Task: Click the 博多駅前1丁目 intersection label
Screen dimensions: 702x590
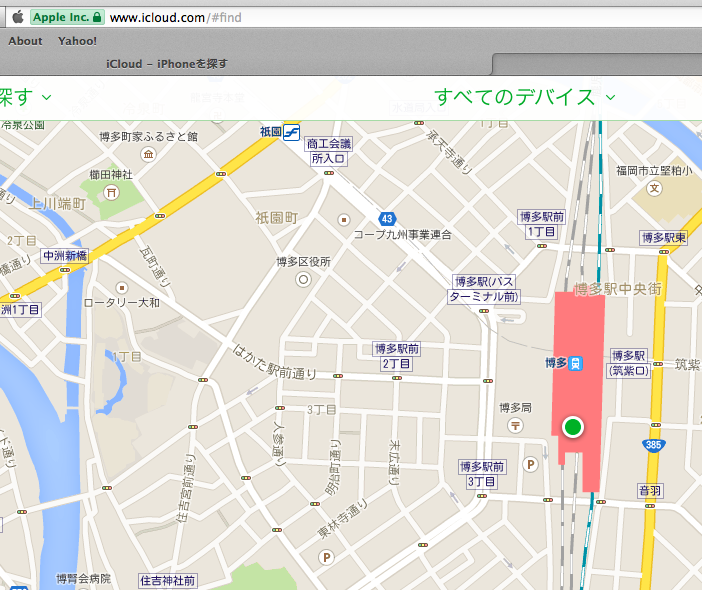Action: pyautogui.click(x=541, y=224)
